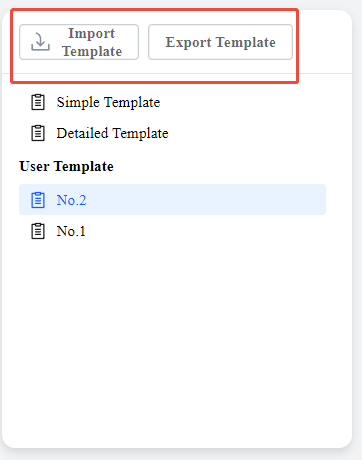The height and width of the screenshot is (460, 362).
Task: Click the User Template section heading
Action: click(66, 166)
